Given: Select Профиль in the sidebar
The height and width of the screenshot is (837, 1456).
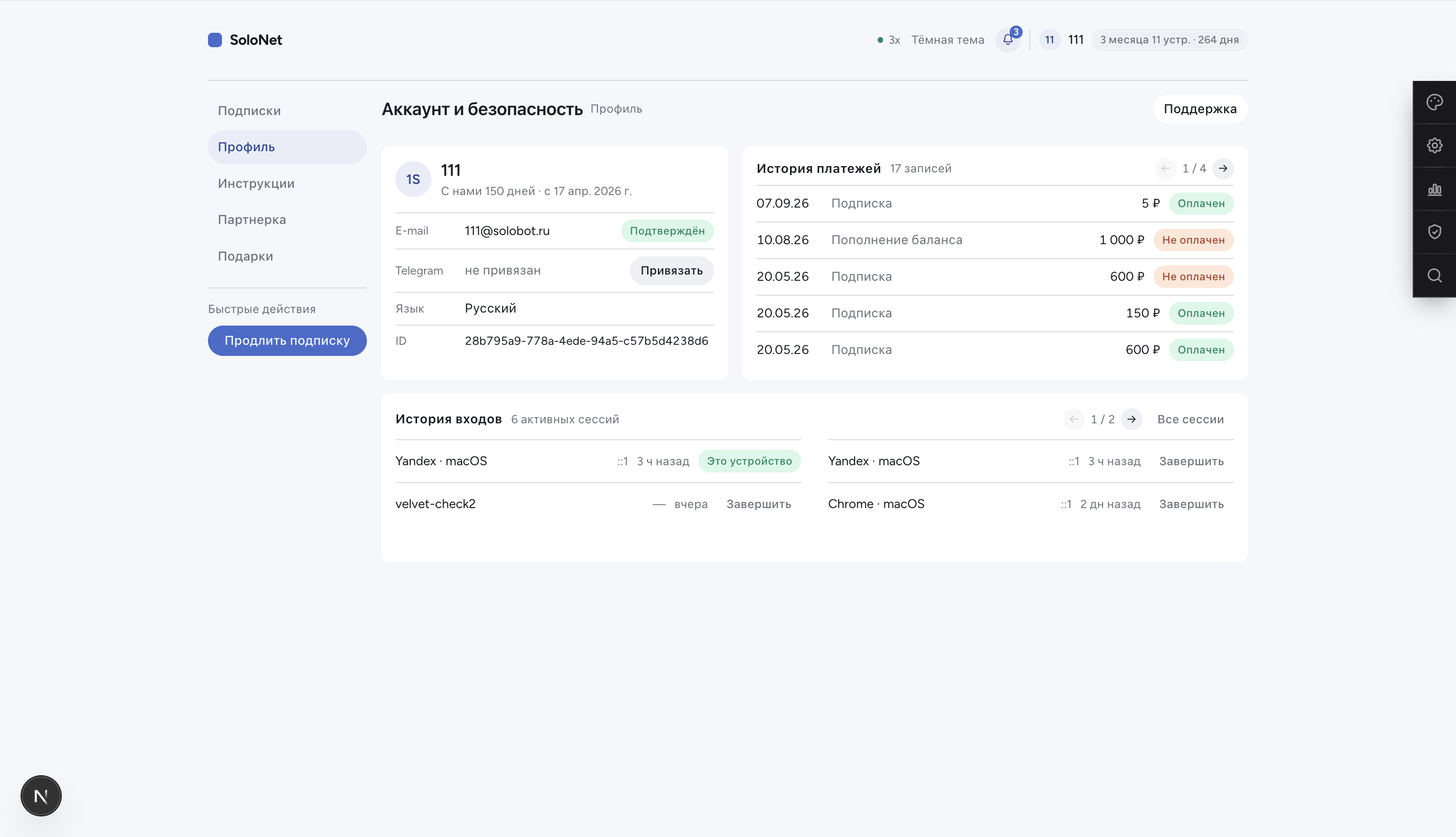Looking at the screenshot, I should (x=286, y=146).
